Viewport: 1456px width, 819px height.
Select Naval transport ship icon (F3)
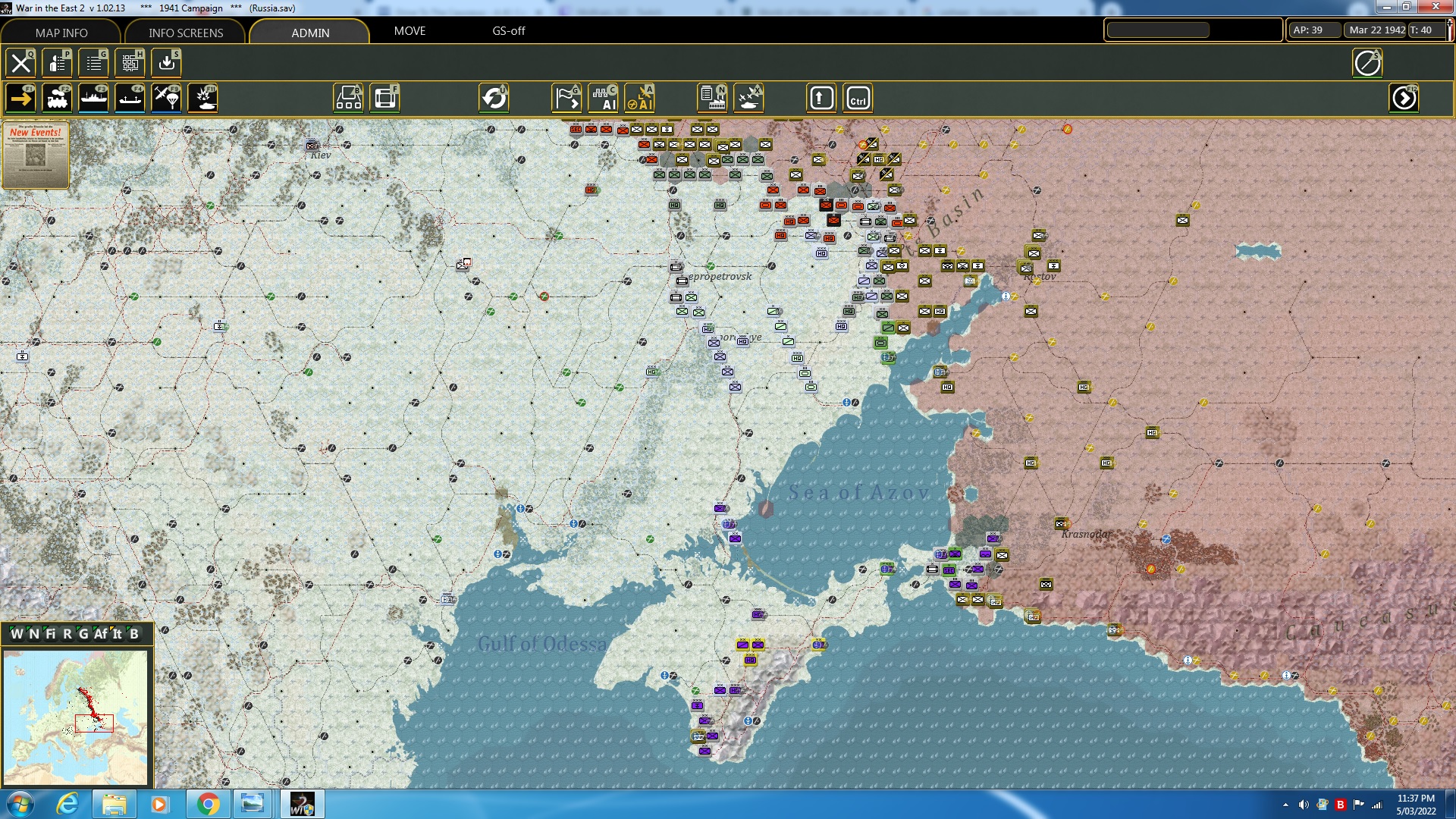[94, 99]
